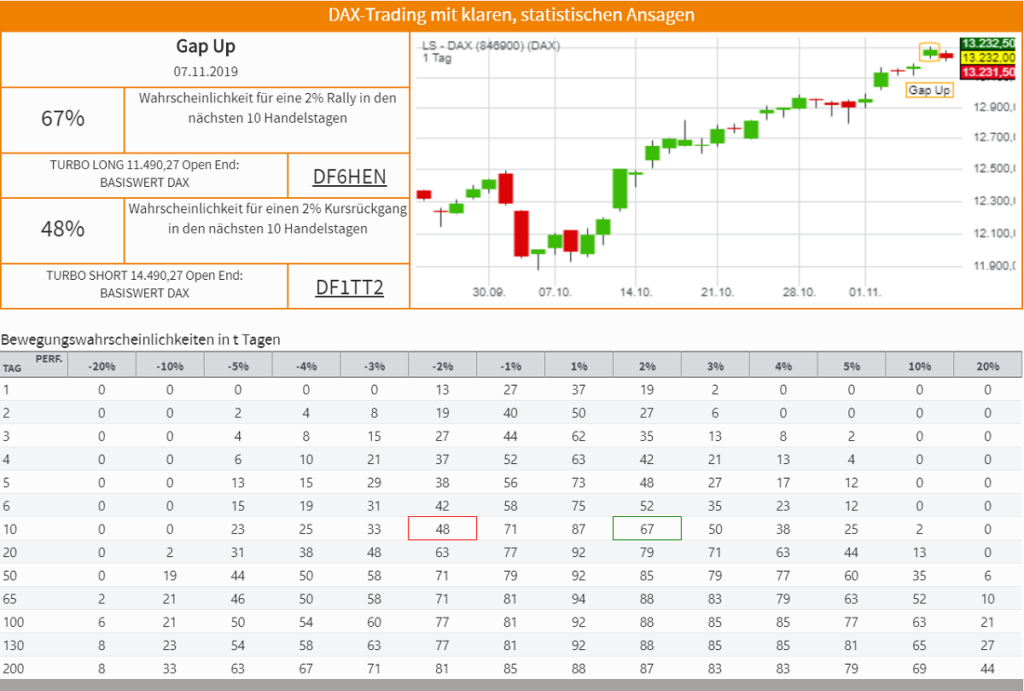Click the 01.11. date label on the chart axis

865,292
